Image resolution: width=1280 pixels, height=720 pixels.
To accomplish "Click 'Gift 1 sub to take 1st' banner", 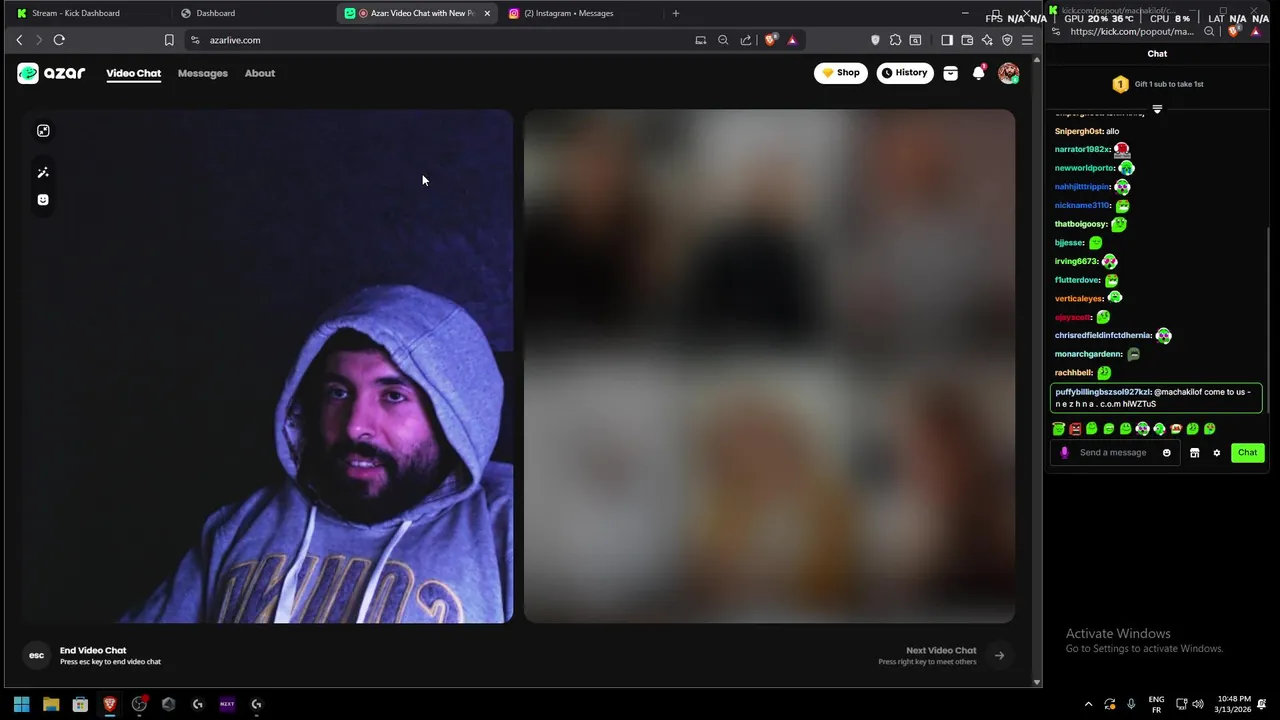I will point(1157,84).
